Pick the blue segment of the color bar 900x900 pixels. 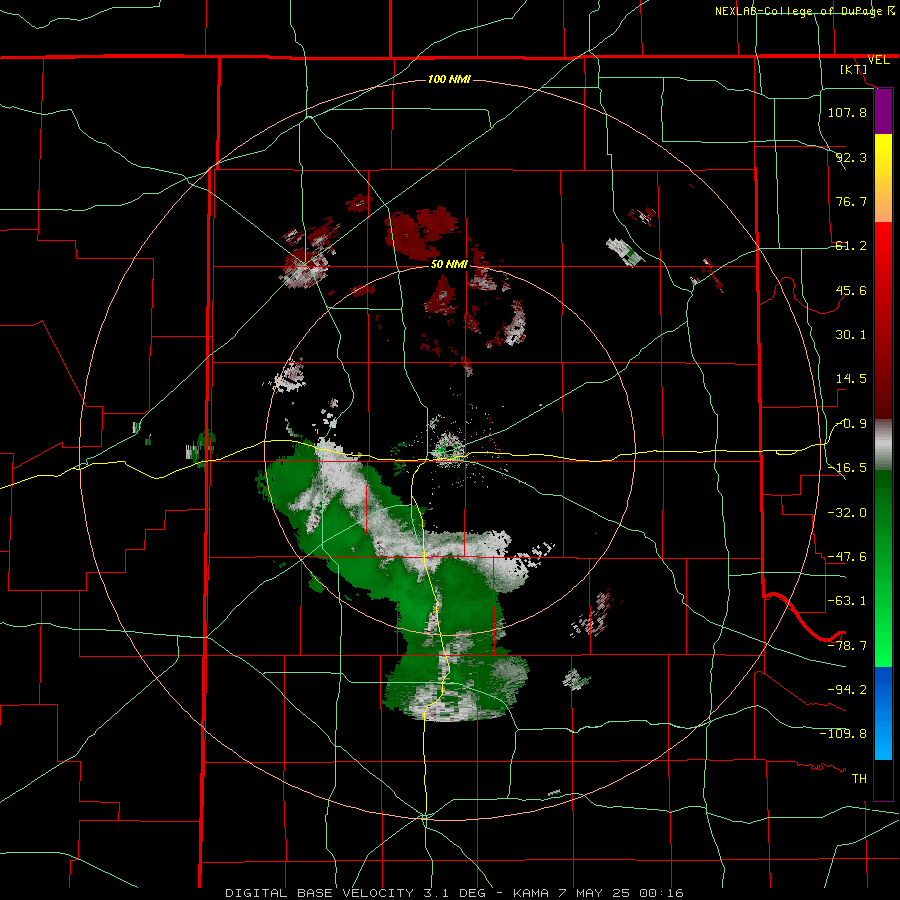click(x=883, y=713)
